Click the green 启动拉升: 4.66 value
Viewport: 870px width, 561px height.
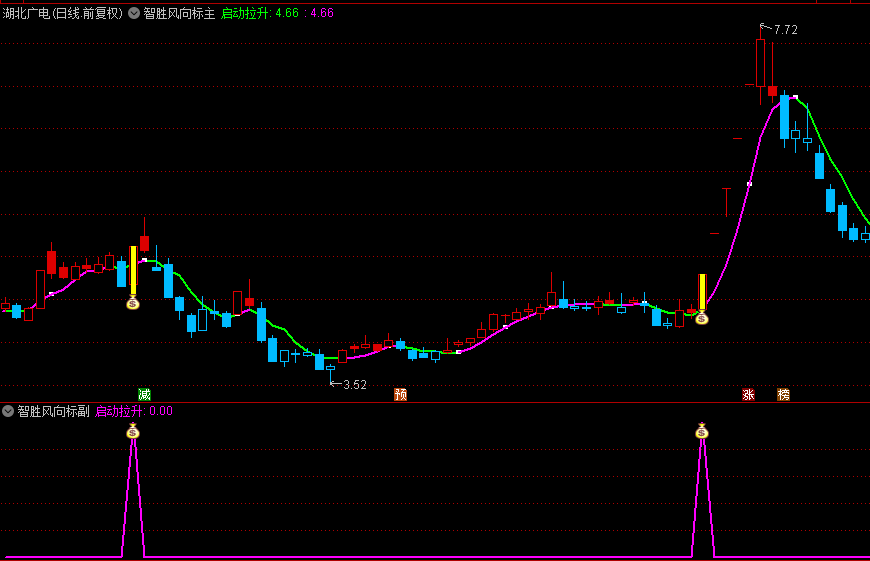coord(260,13)
